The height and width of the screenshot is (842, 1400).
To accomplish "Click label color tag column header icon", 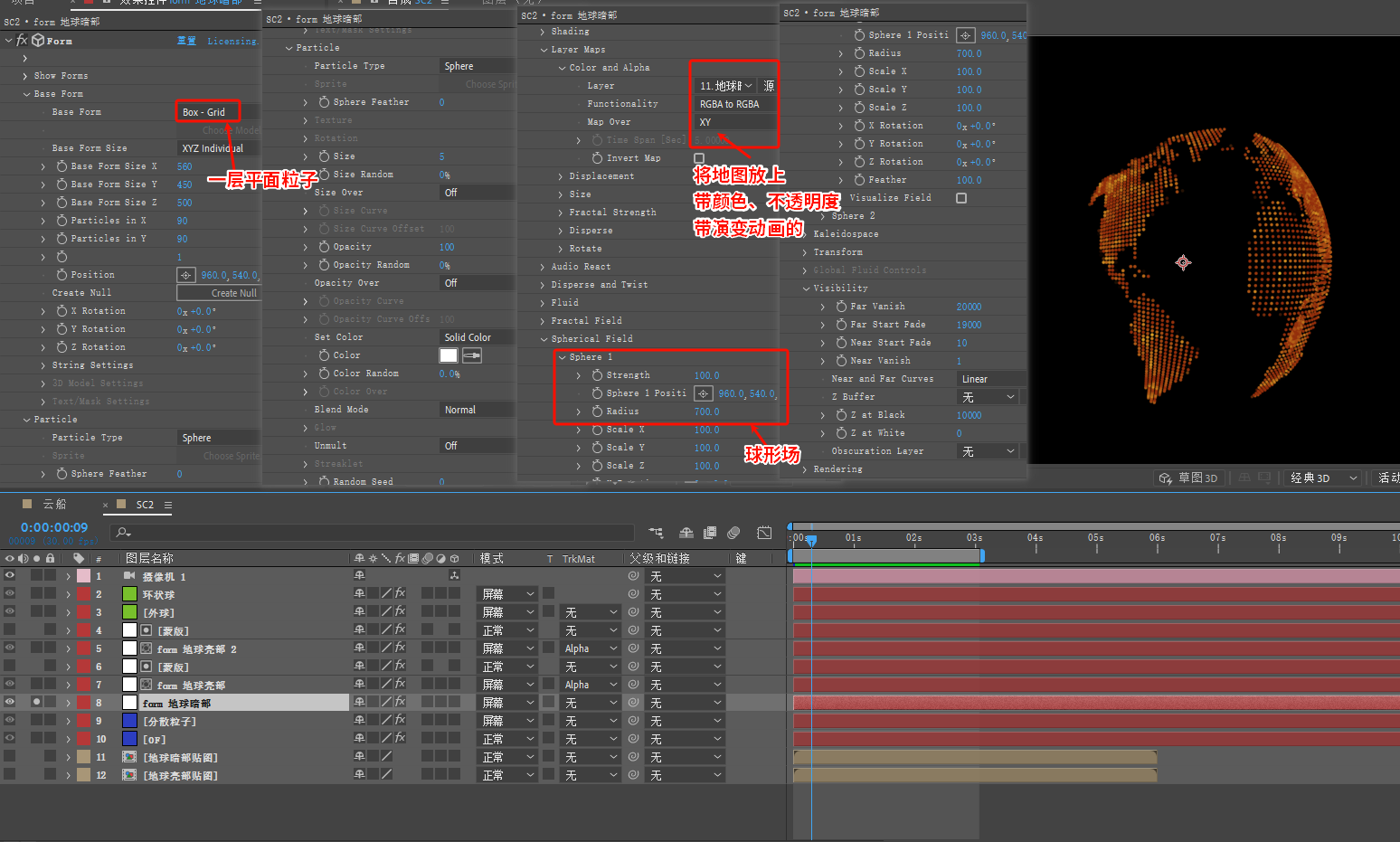I will pos(79,559).
